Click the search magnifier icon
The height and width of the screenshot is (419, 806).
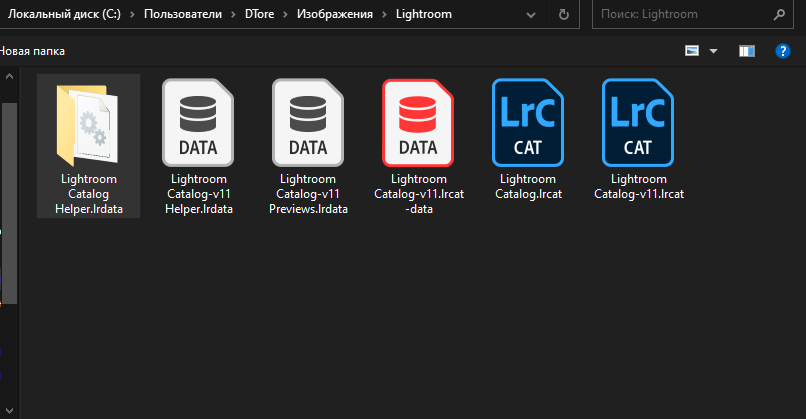tap(777, 15)
